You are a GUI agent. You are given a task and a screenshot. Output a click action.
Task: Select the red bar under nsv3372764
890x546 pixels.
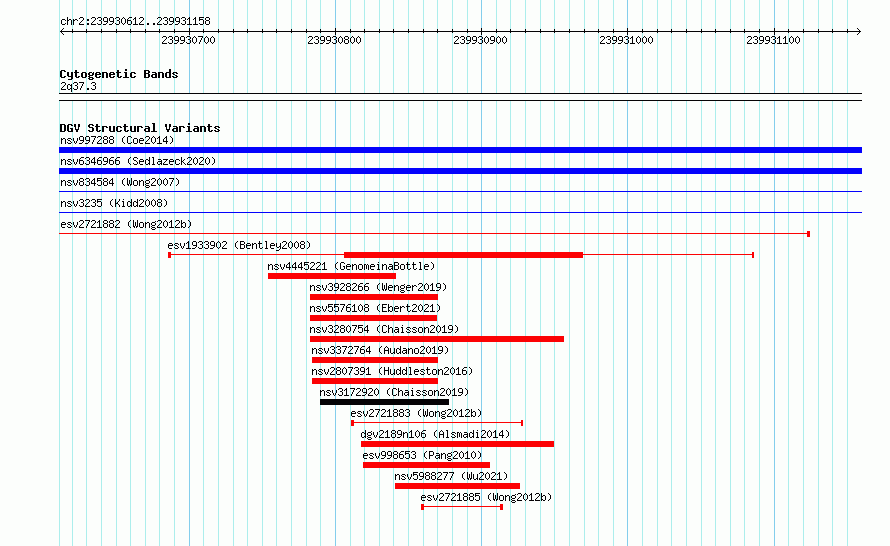pyautogui.click(x=375, y=360)
